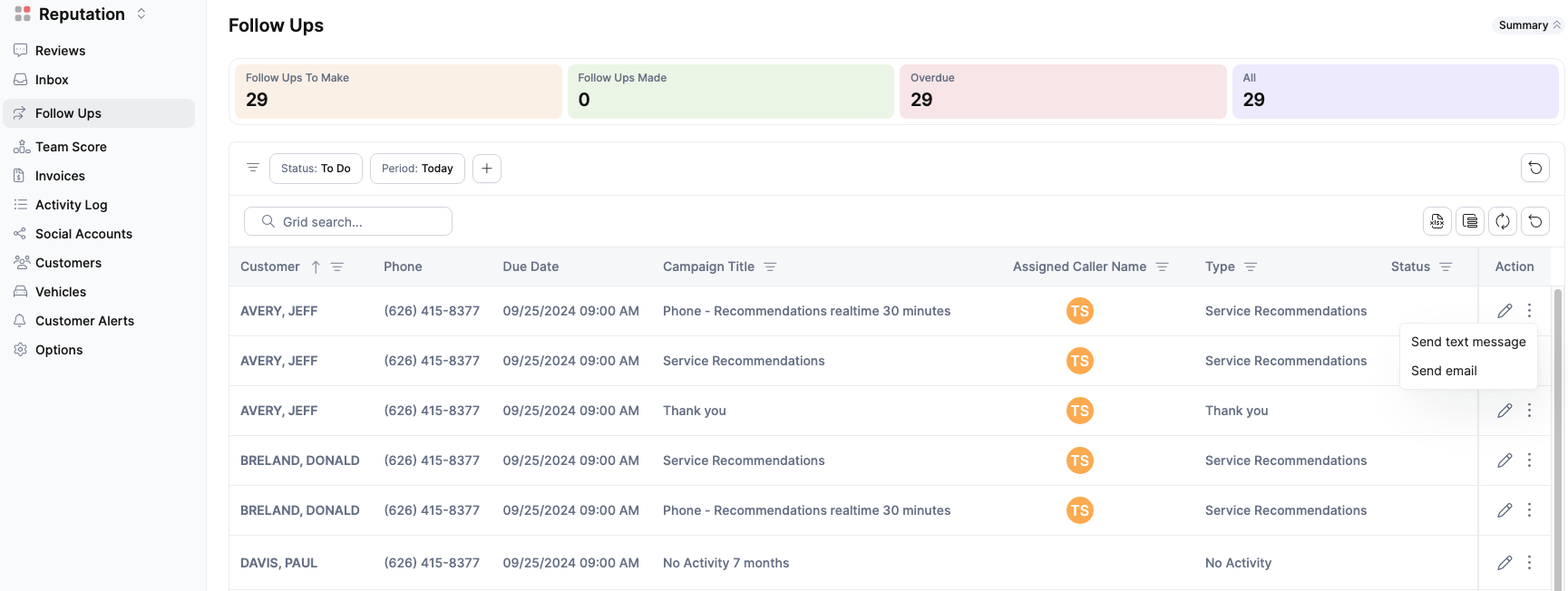Add a new filter with plus button
Image resolution: width=1568 pixels, height=591 pixels.
(487, 169)
